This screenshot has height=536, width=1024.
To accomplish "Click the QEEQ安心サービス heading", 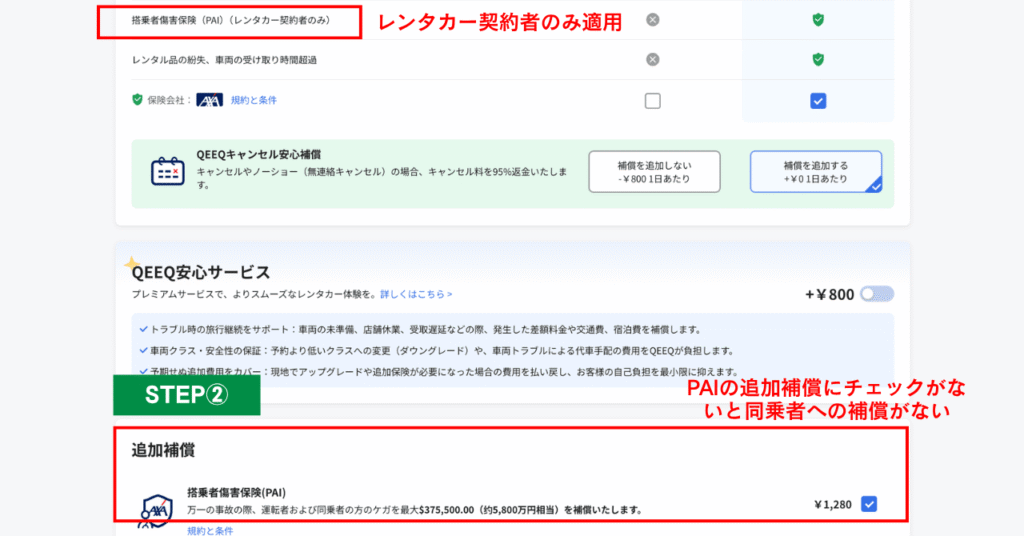I will 200,272.
